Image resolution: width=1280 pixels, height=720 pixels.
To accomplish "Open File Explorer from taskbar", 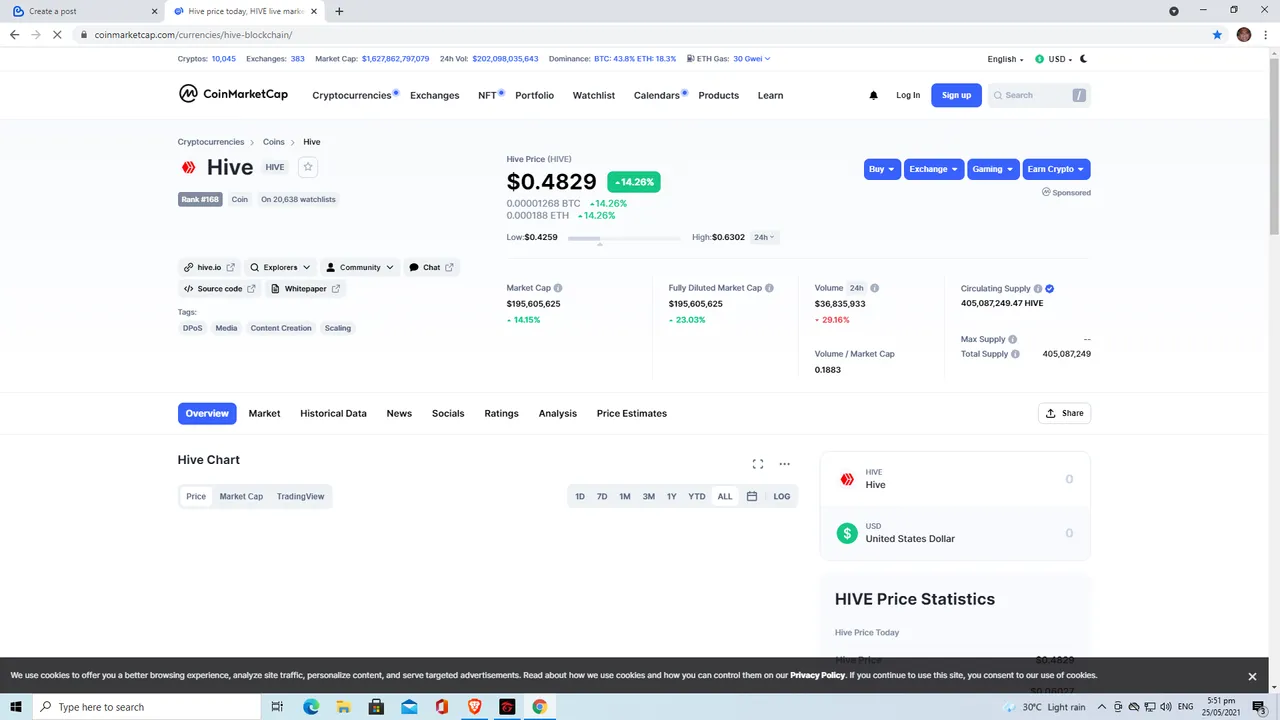I will [x=343, y=707].
